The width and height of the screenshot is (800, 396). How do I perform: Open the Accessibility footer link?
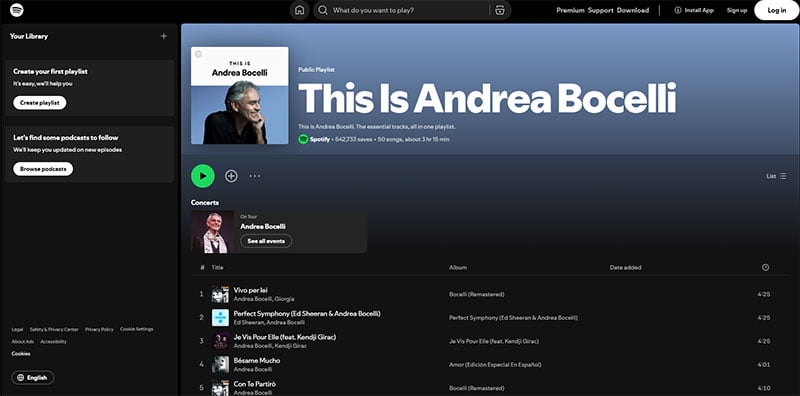[54, 342]
